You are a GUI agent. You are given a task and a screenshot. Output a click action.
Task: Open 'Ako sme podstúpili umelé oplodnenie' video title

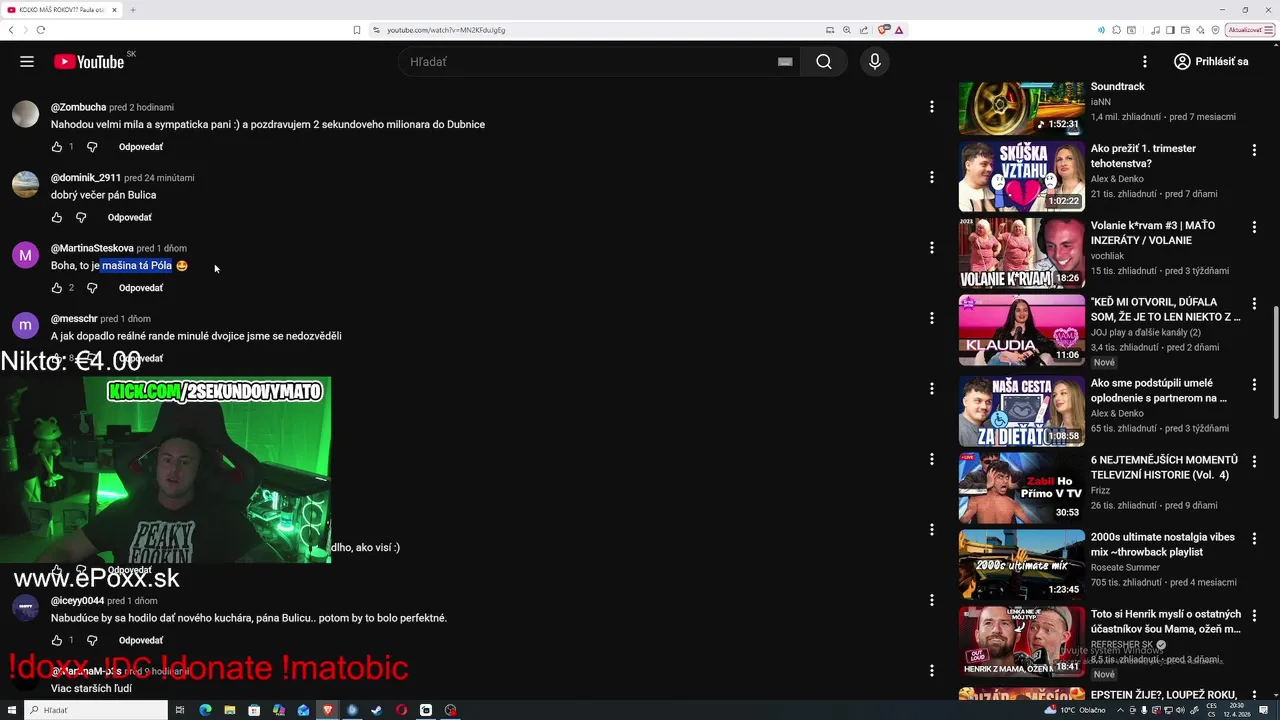click(1159, 390)
